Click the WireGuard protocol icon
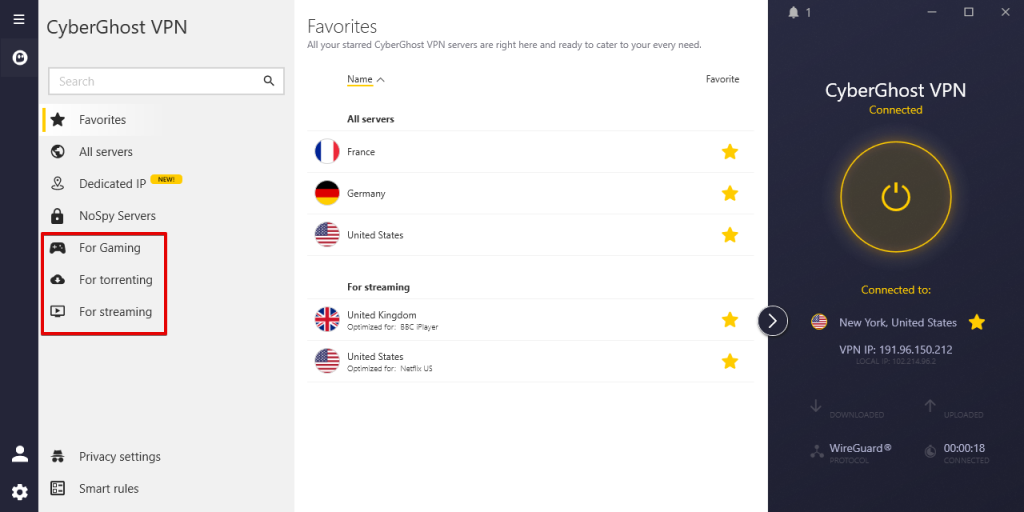Screen dimensions: 1024x512 point(817,451)
